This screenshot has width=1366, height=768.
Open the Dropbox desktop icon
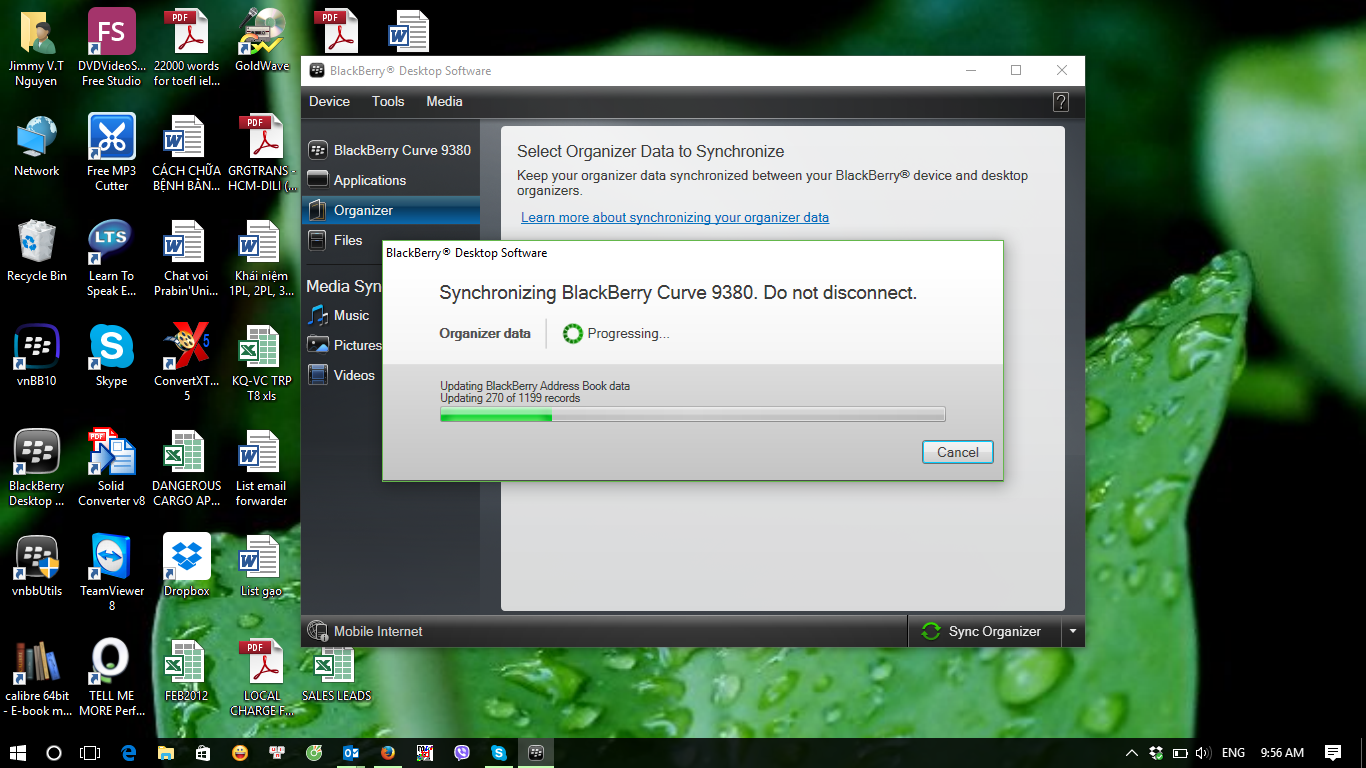click(x=187, y=567)
